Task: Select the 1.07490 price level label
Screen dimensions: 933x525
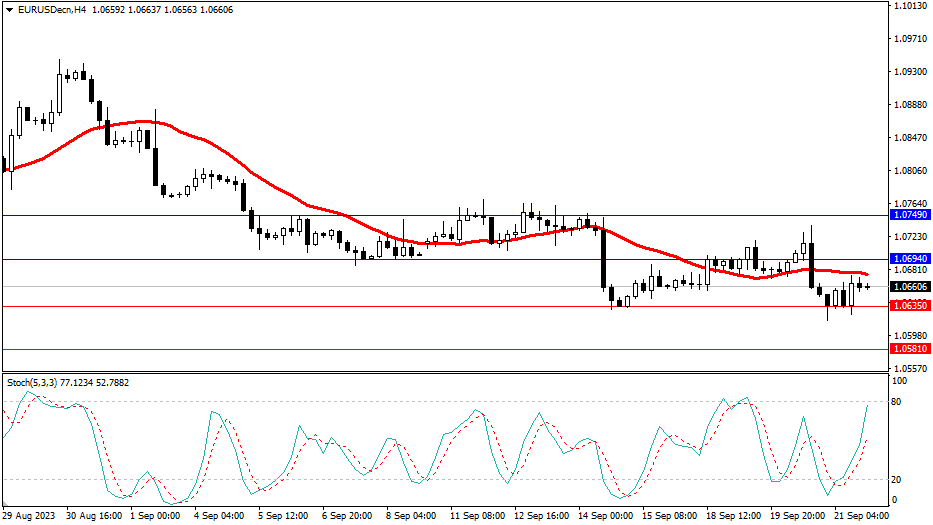Action: click(x=910, y=215)
